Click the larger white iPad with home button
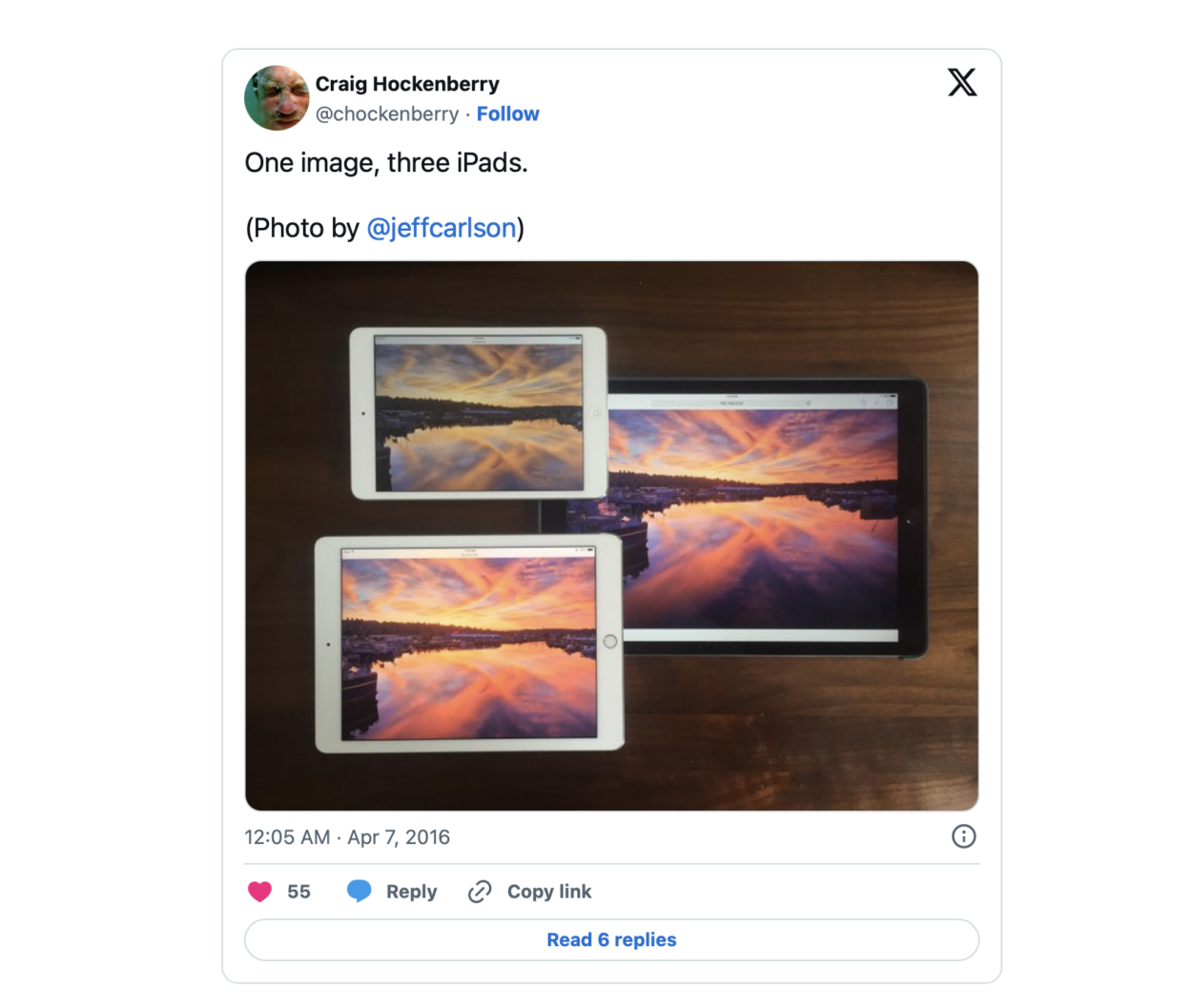 (468, 644)
